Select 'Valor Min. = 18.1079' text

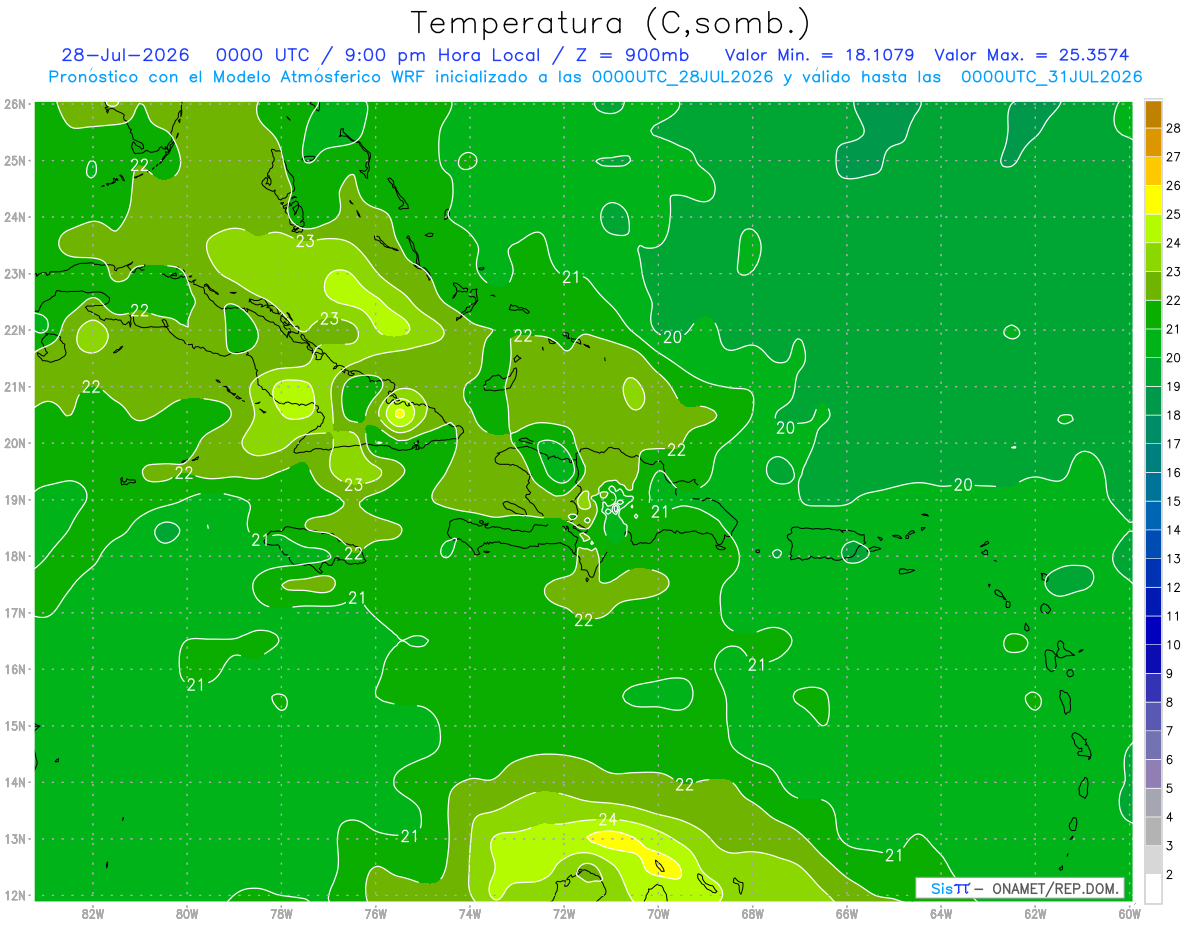tap(819, 55)
